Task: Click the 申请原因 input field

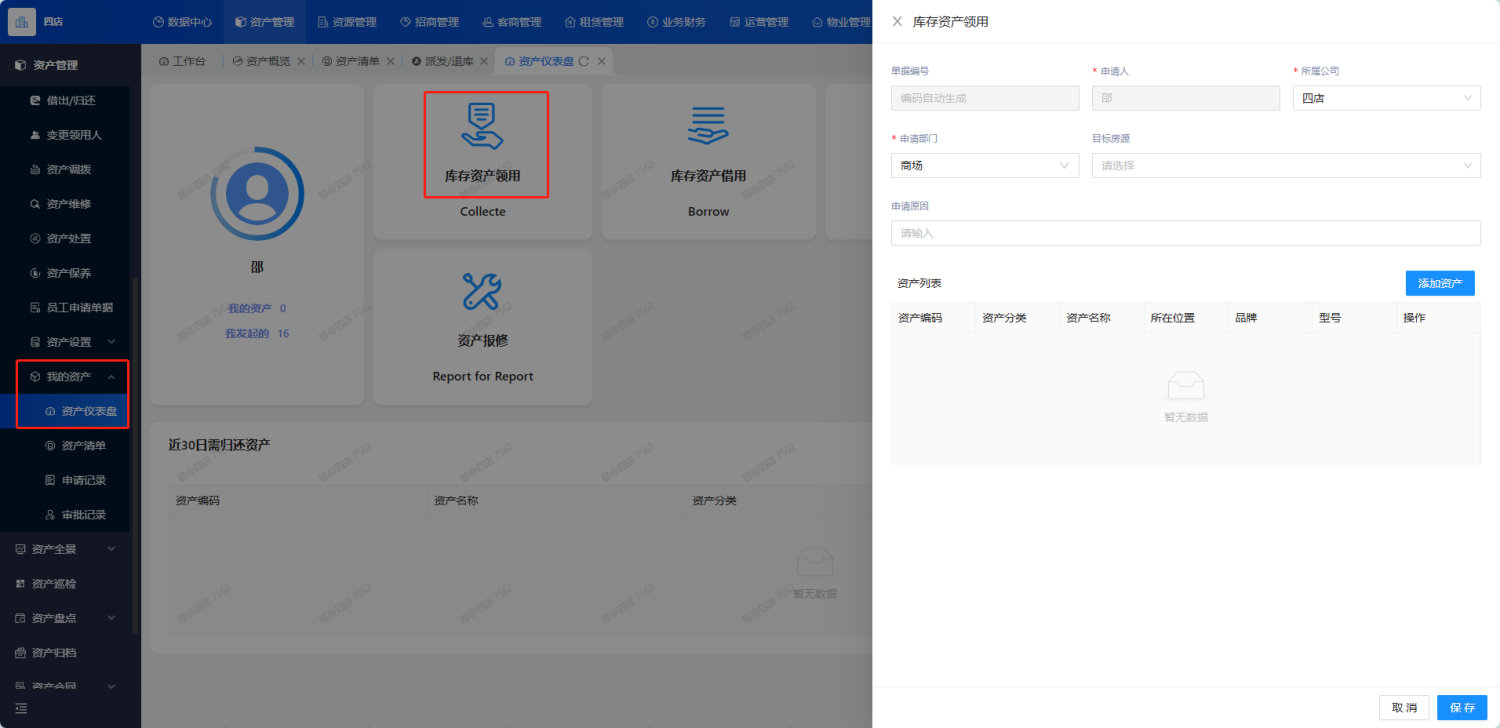Action: (x=1186, y=233)
